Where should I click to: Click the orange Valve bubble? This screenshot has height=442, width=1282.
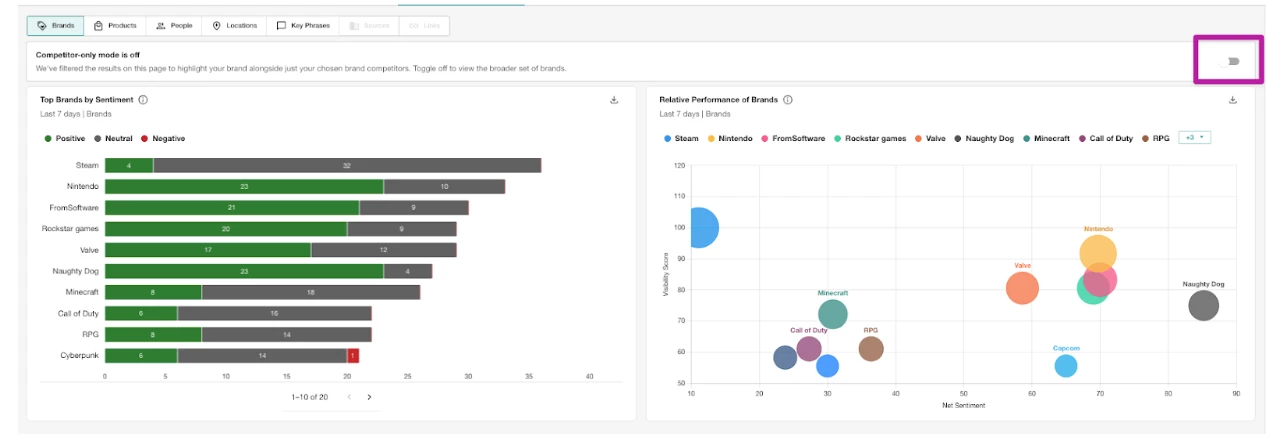(1022, 288)
